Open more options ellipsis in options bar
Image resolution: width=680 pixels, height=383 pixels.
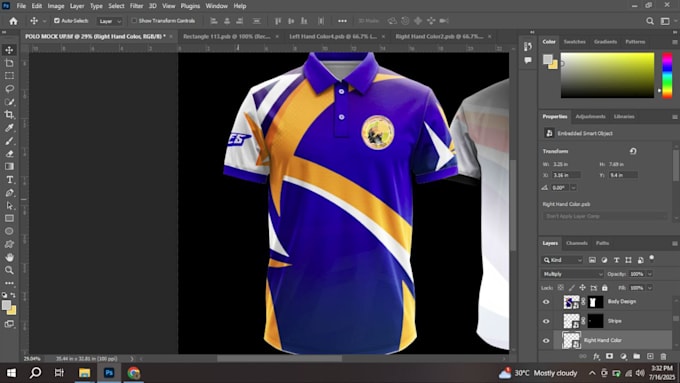(x=342, y=21)
